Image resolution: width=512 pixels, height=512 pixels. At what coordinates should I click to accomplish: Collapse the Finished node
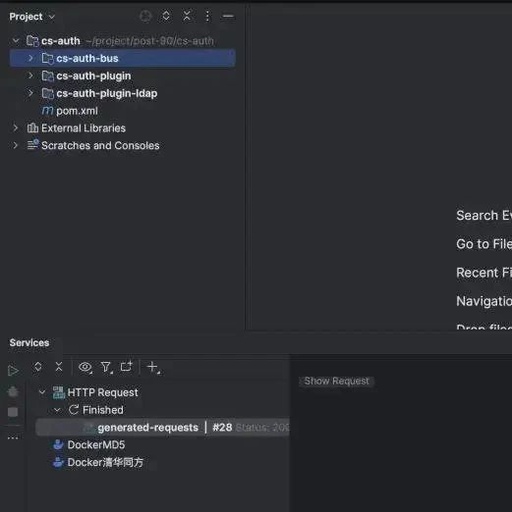(x=57, y=410)
